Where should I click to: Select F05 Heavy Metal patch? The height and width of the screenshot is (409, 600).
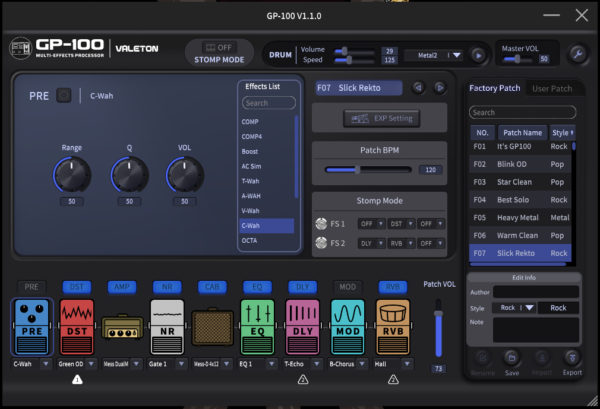pyautogui.click(x=520, y=218)
